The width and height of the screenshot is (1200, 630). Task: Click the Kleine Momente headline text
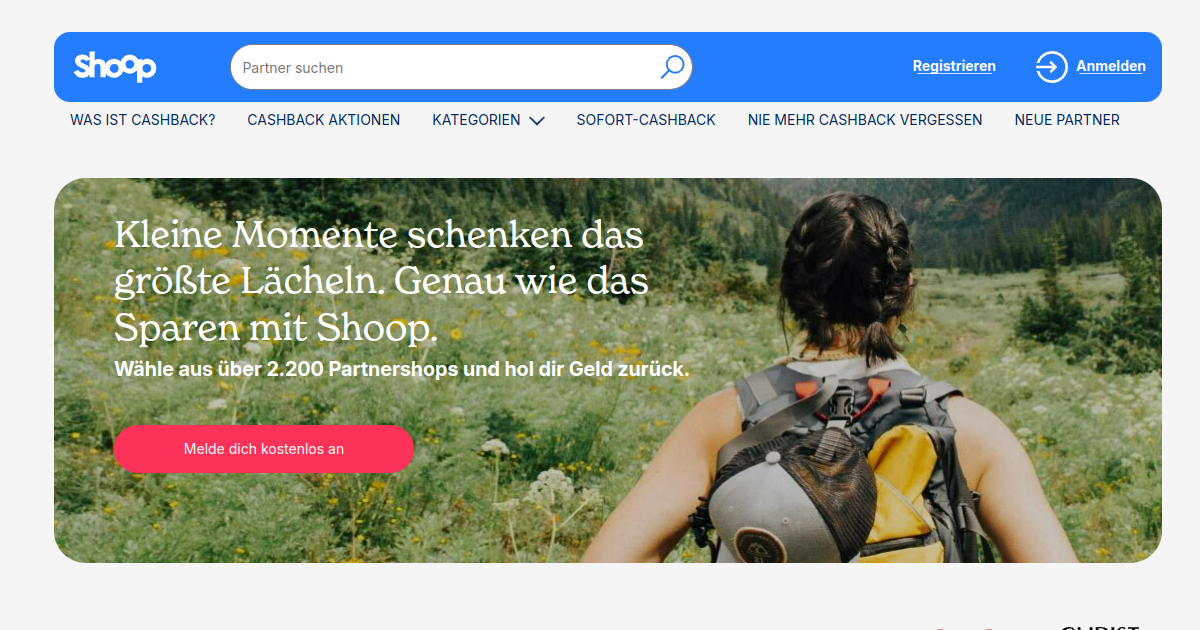(381, 282)
